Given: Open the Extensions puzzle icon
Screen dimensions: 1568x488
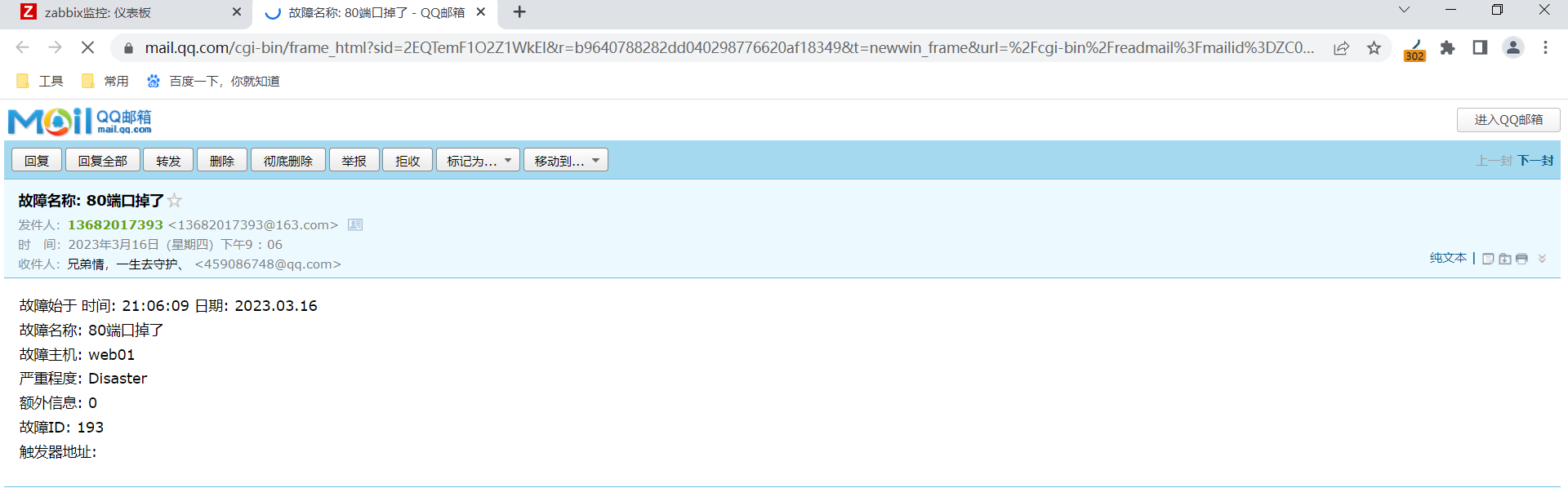Looking at the screenshot, I should click(1447, 48).
